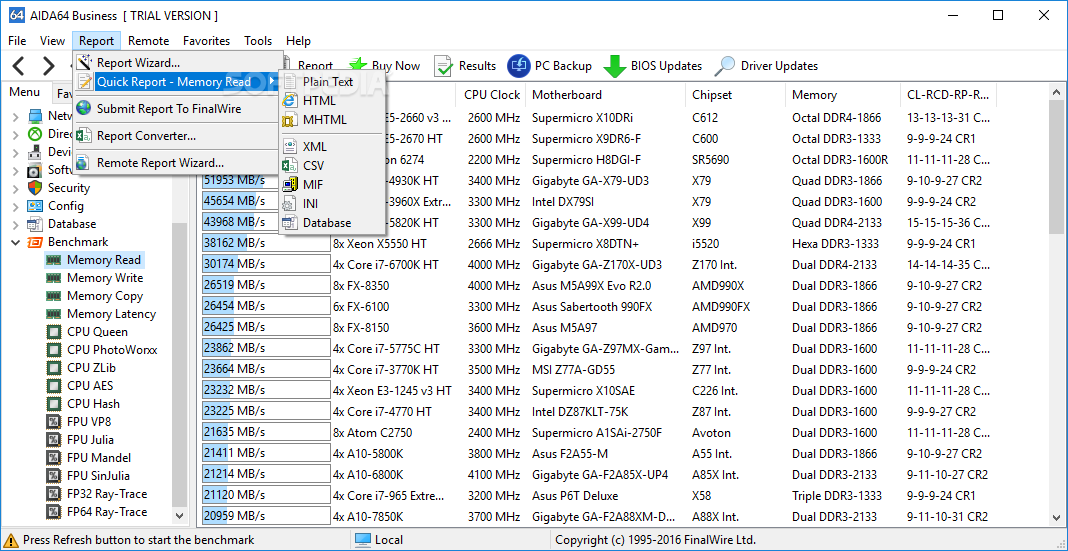1068x551 pixels.
Task: Click the HTML browser icon
Action: click(290, 101)
